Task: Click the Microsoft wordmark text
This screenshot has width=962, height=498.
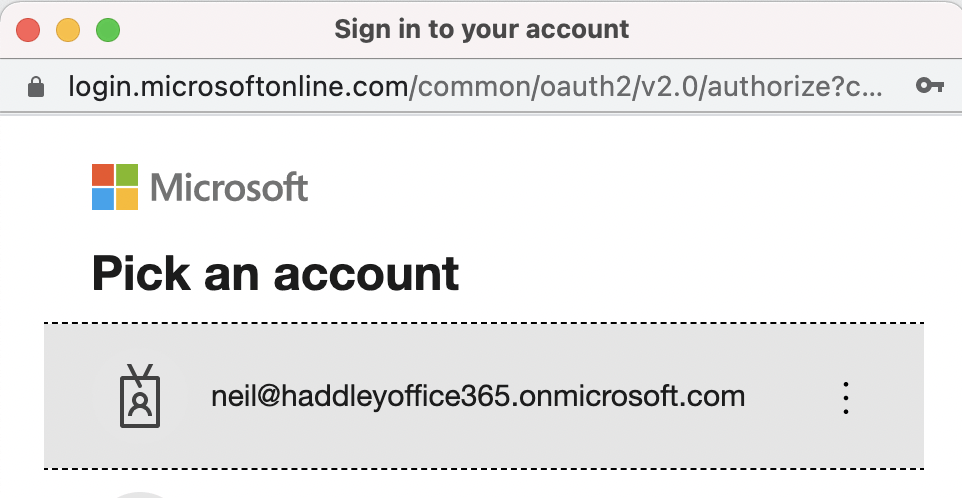Action: [x=229, y=187]
